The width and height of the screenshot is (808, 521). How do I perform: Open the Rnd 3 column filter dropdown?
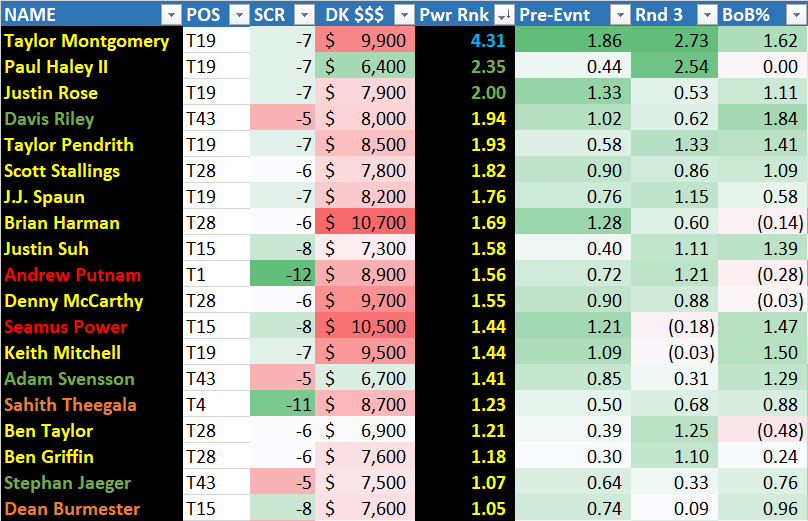708,15
